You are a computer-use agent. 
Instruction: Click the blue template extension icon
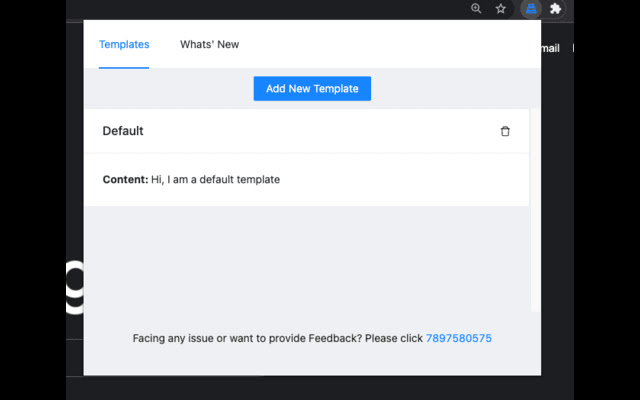click(x=530, y=8)
